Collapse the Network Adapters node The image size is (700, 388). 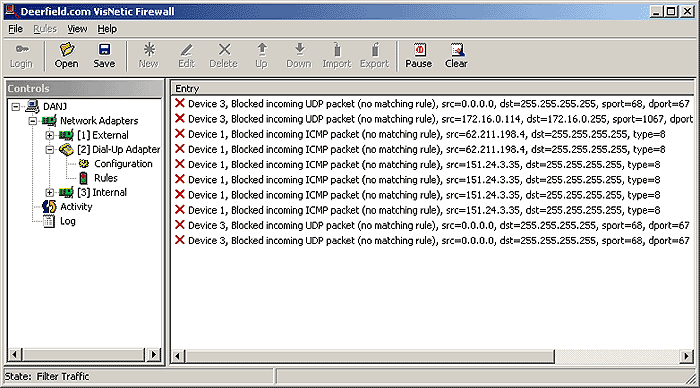[x=33, y=121]
